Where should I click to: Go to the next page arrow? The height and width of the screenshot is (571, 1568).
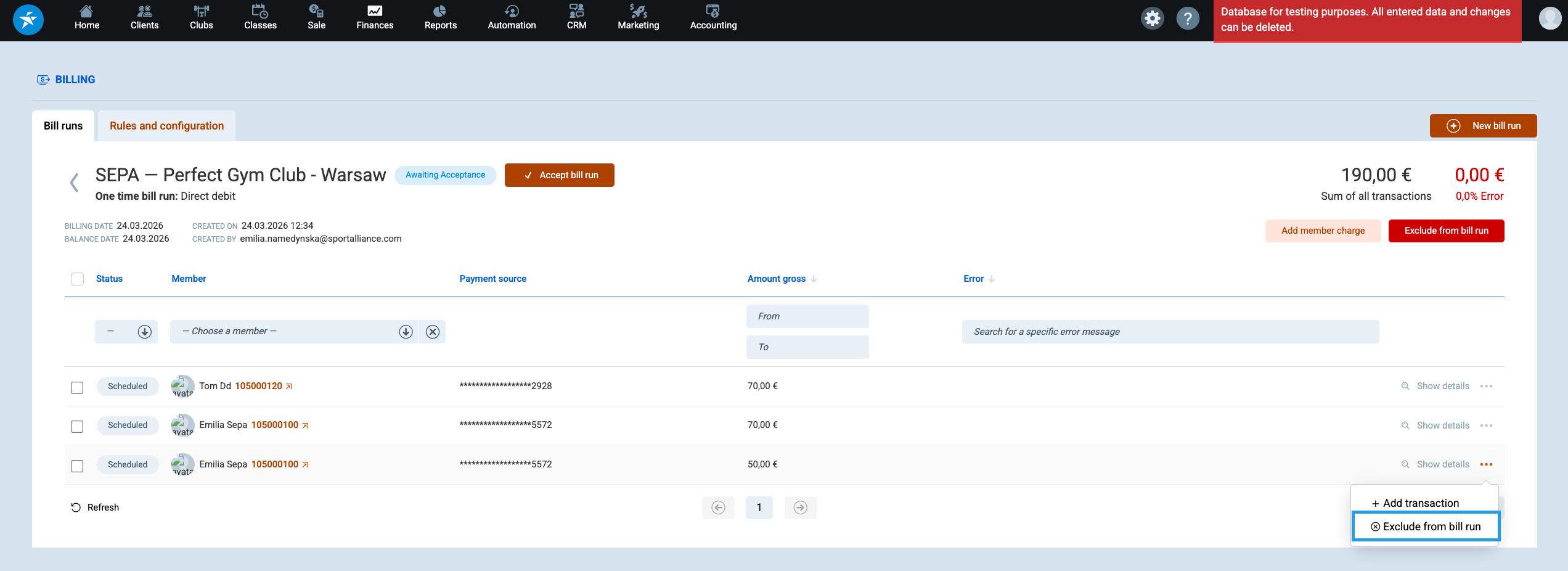pyautogui.click(x=800, y=507)
